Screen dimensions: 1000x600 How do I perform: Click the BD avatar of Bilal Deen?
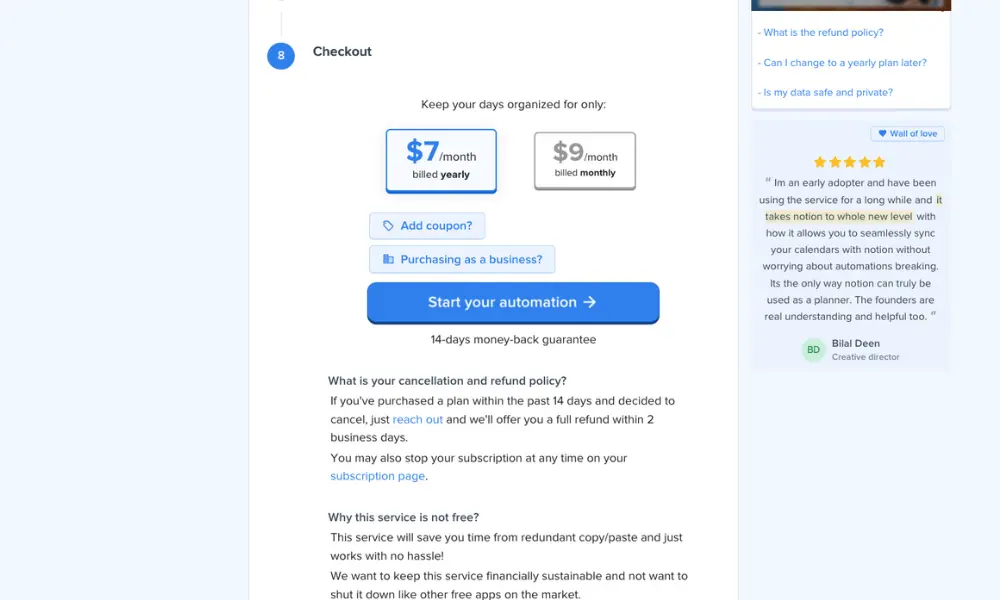coord(813,349)
